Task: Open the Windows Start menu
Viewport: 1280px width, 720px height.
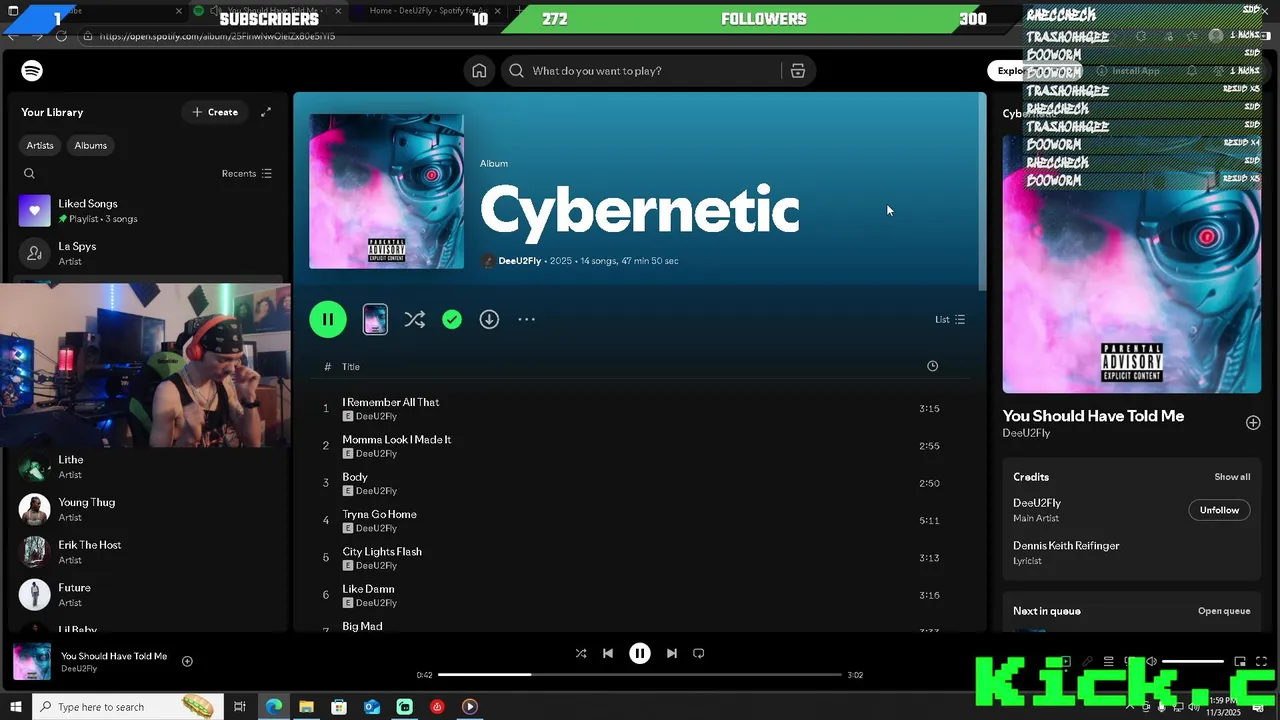Action: 15,707
